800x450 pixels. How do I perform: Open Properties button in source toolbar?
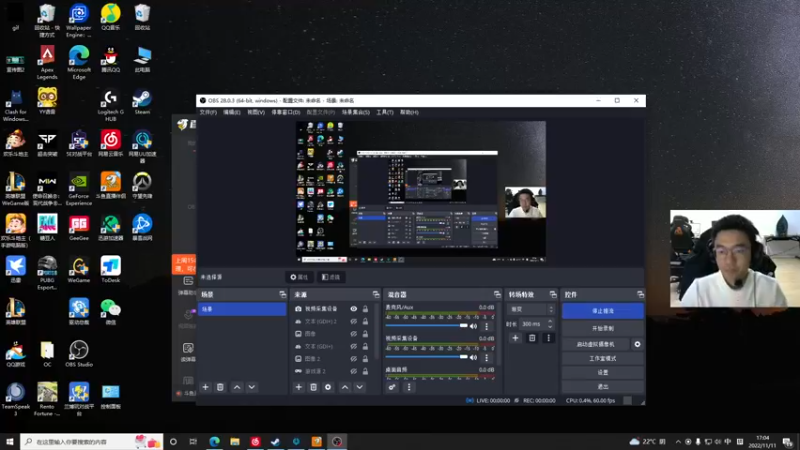click(x=299, y=277)
